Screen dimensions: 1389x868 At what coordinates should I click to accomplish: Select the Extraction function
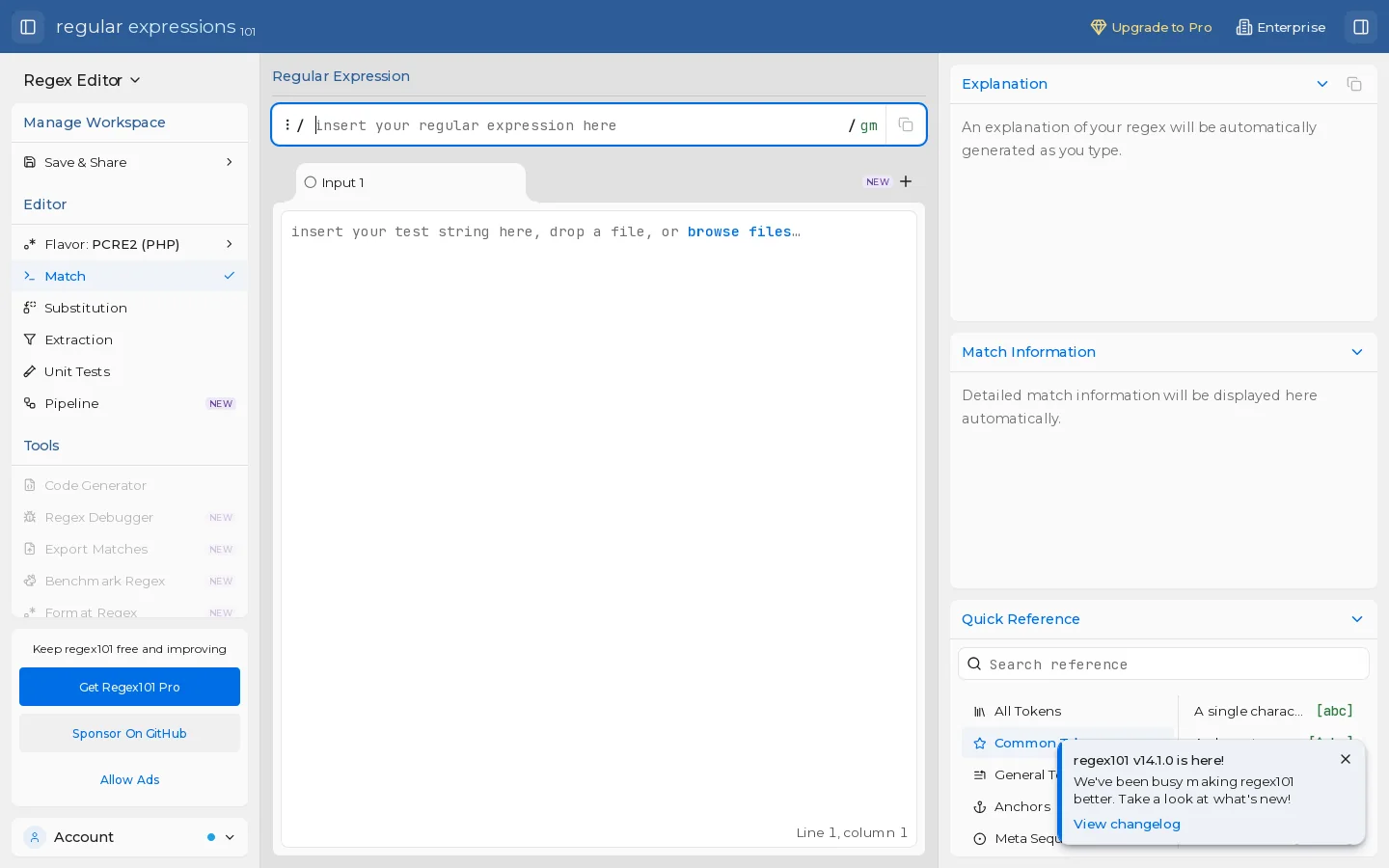click(129, 339)
